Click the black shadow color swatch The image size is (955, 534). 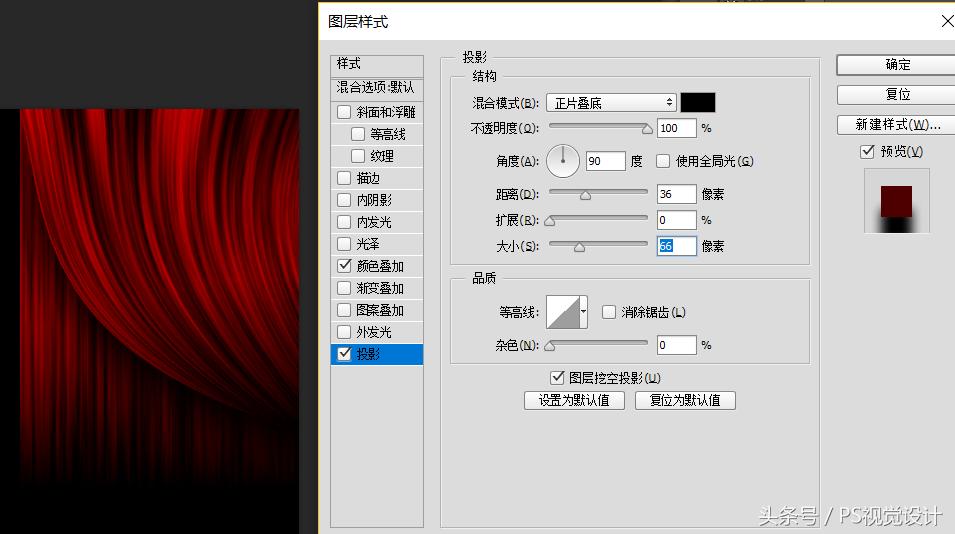698,102
